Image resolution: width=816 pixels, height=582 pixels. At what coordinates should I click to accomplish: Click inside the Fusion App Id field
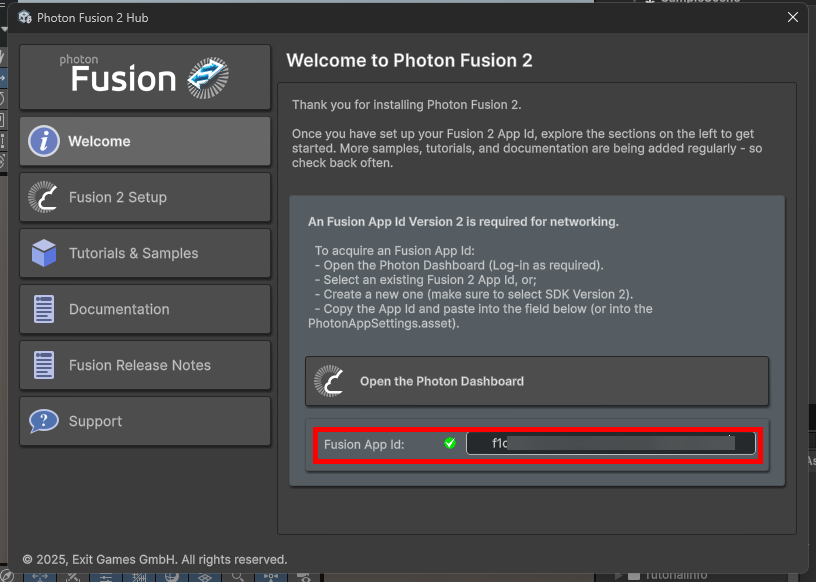point(610,444)
